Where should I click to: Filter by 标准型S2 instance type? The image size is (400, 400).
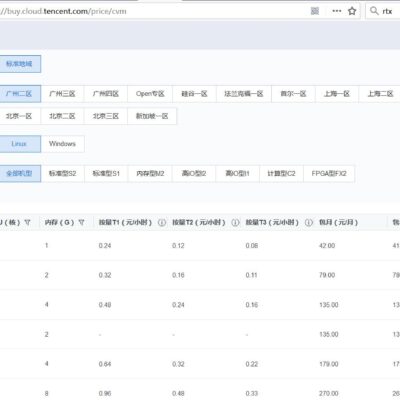point(62,173)
